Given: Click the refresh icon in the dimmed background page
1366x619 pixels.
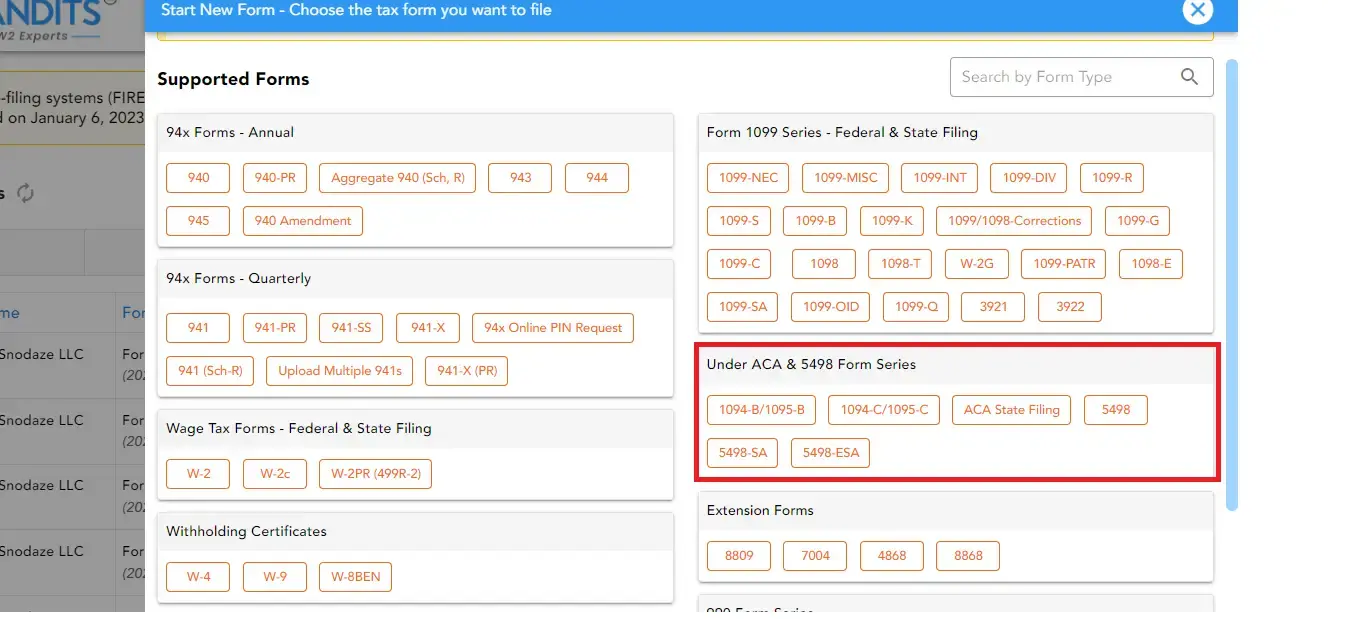Looking at the screenshot, I should 26,194.
